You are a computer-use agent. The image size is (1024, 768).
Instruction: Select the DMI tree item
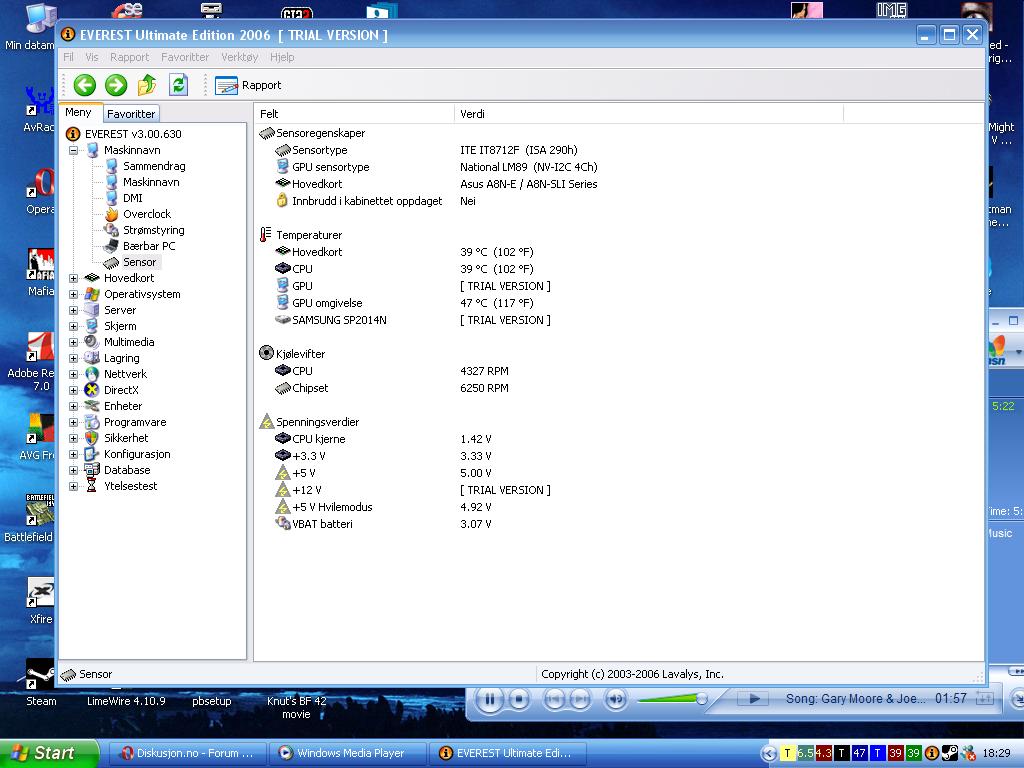coord(133,198)
